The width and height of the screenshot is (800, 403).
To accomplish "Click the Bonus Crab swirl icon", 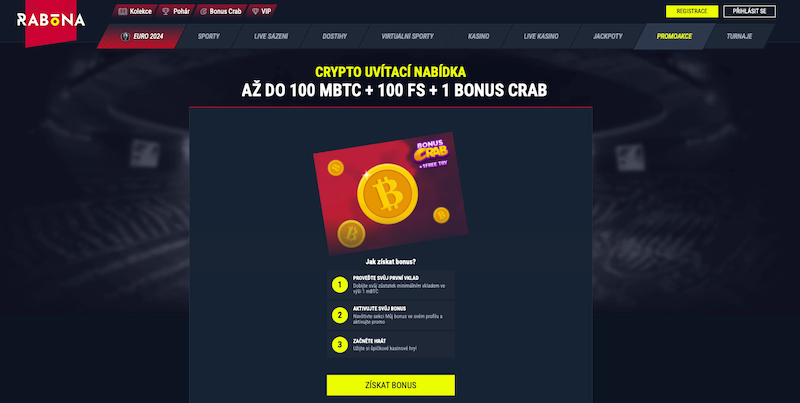I will (x=204, y=11).
